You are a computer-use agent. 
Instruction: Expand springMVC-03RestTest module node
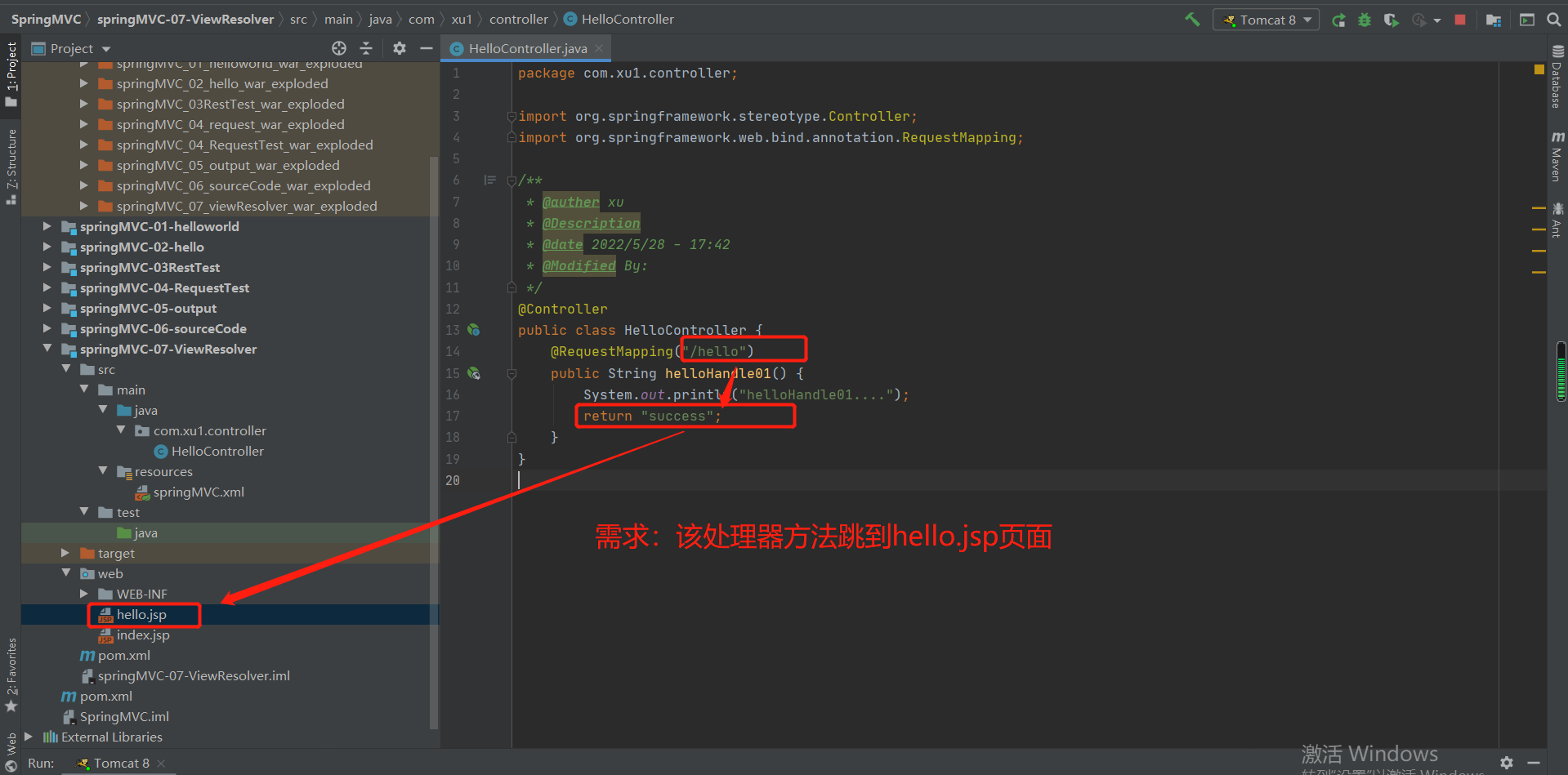(47, 267)
